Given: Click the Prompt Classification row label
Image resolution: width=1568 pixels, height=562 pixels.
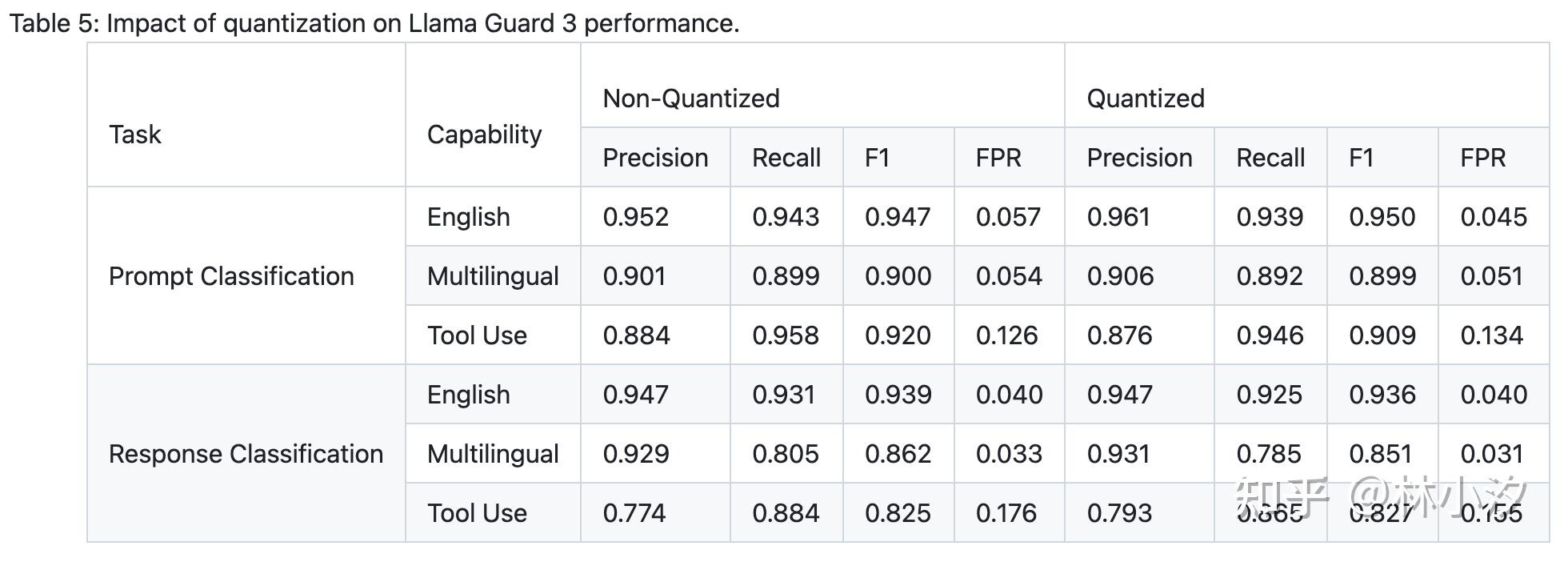Looking at the screenshot, I should [231, 276].
